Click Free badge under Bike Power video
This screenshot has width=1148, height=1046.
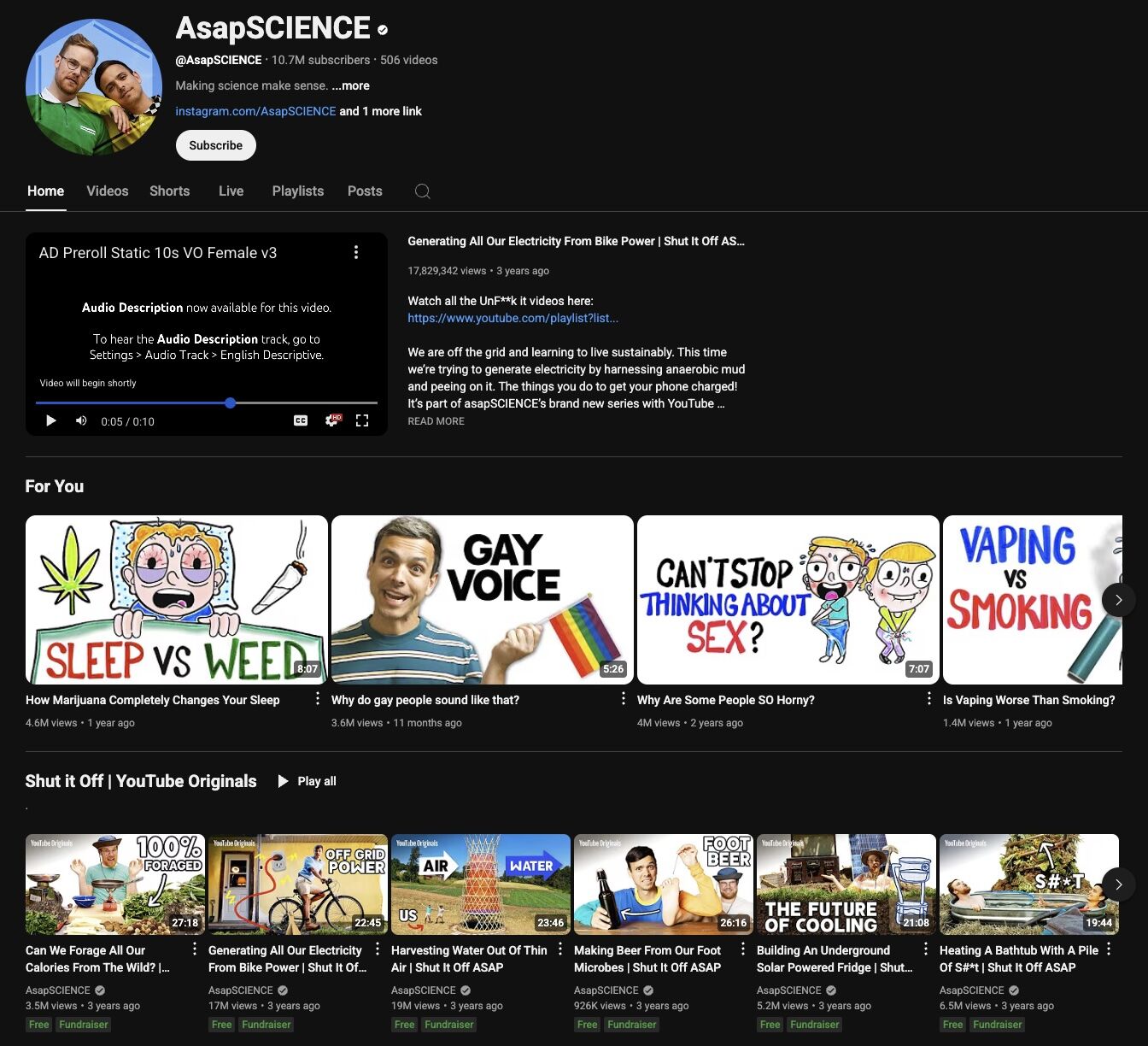222,1025
